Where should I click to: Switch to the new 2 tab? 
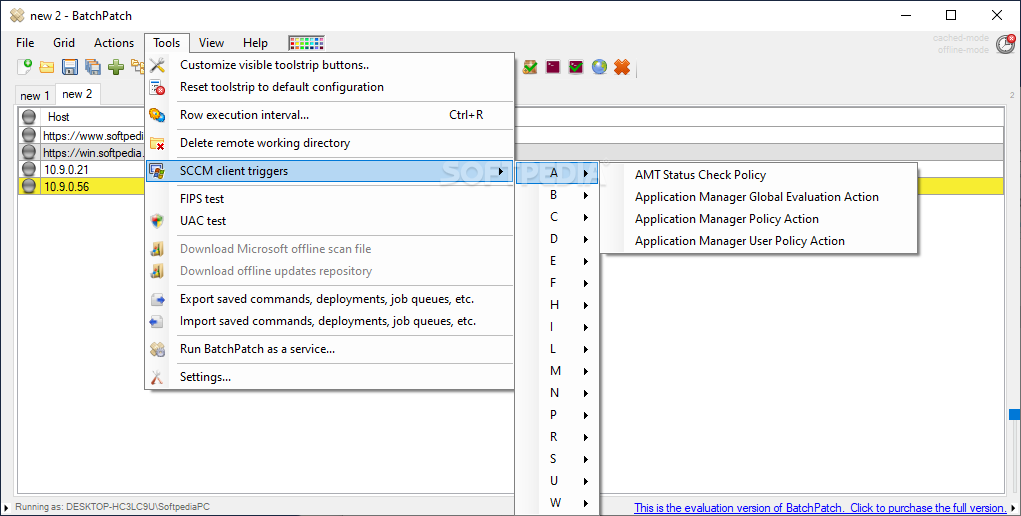(77, 94)
